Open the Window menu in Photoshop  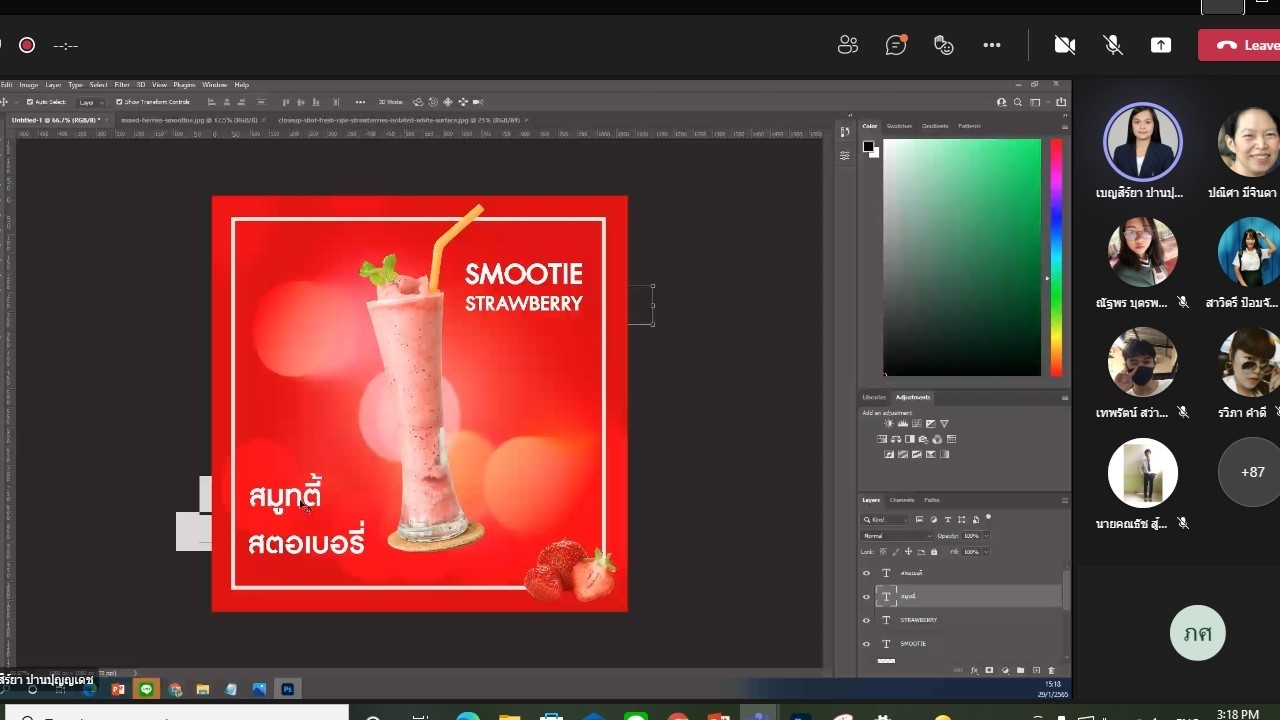tap(215, 85)
